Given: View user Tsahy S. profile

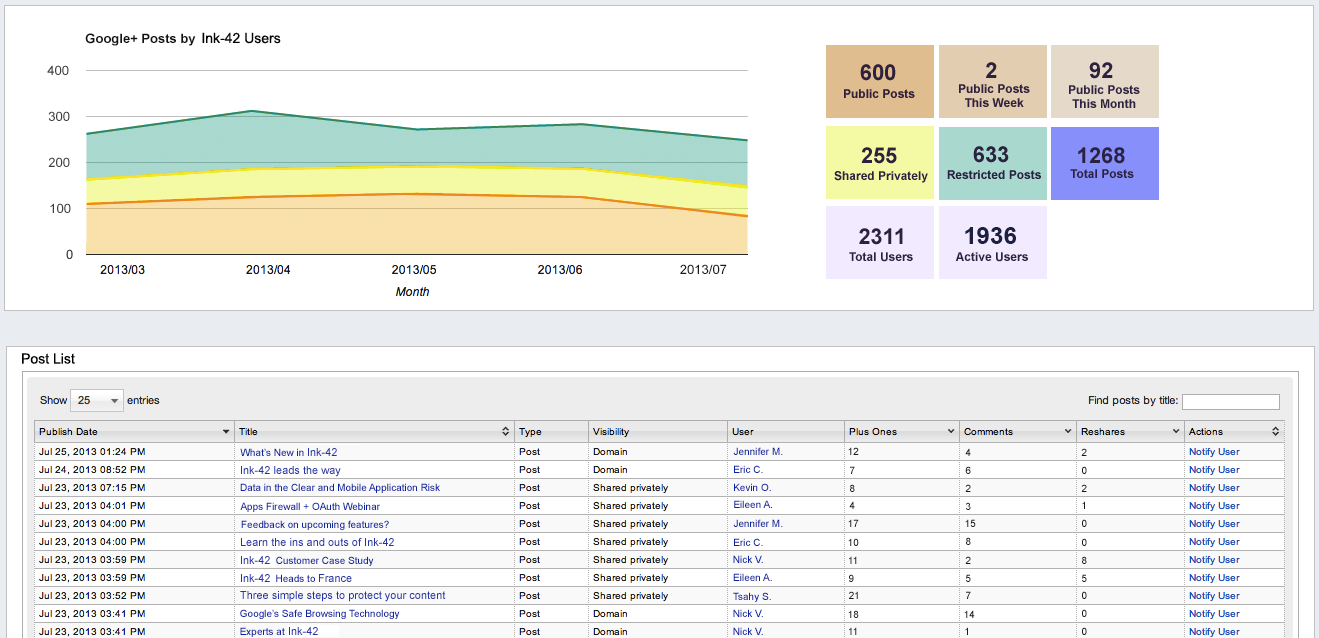Looking at the screenshot, I should pyautogui.click(x=752, y=596).
